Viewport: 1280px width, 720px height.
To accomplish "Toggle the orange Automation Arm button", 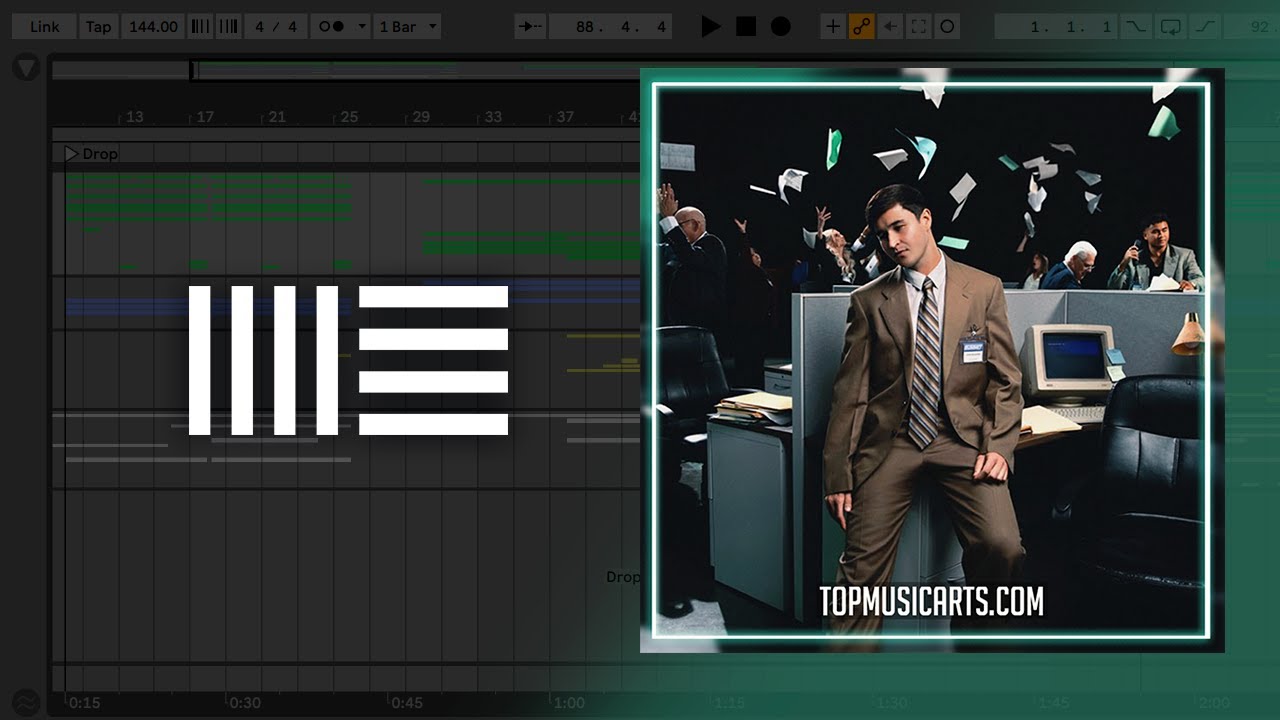I will (x=861, y=27).
